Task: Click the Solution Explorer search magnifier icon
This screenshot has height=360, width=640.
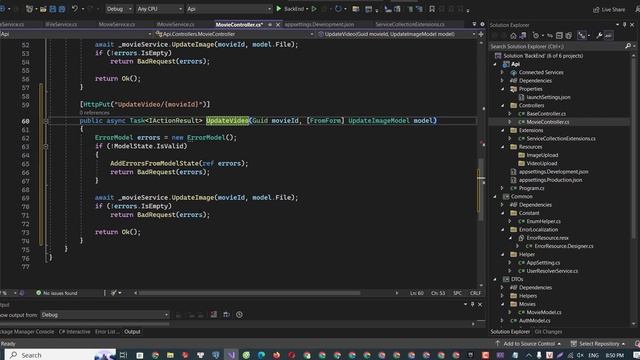Action: (x=628, y=47)
